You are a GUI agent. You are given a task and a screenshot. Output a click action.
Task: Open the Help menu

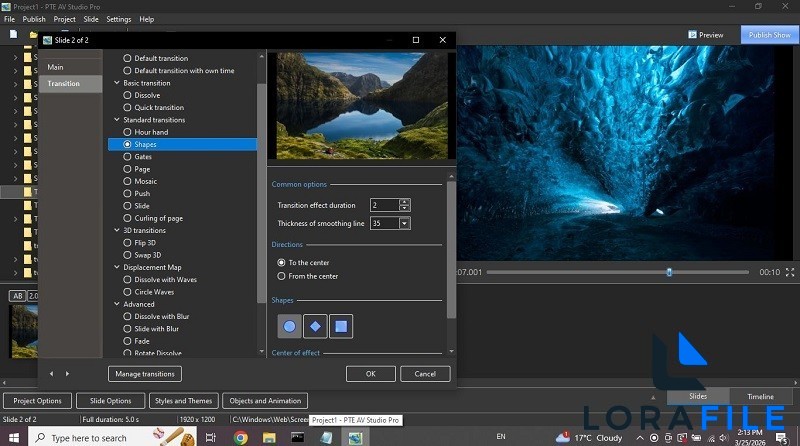point(146,19)
